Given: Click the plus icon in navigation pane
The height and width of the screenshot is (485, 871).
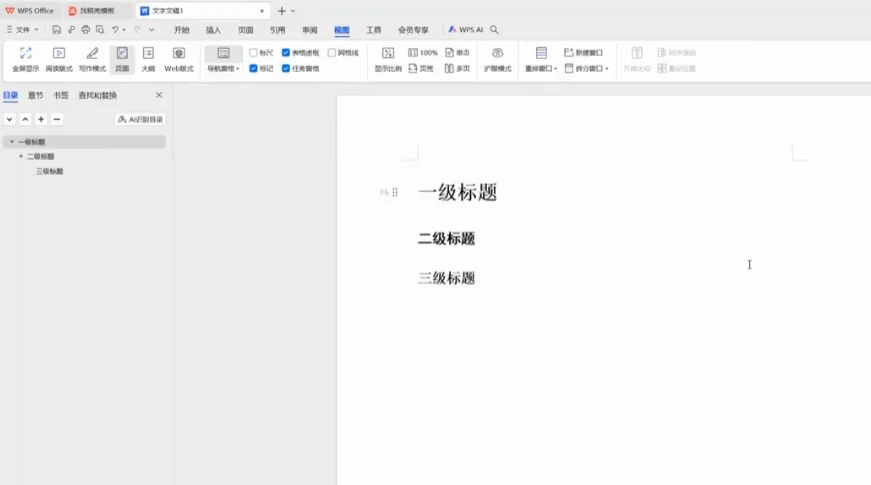Looking at the screenshot, I should coord(41,119).
